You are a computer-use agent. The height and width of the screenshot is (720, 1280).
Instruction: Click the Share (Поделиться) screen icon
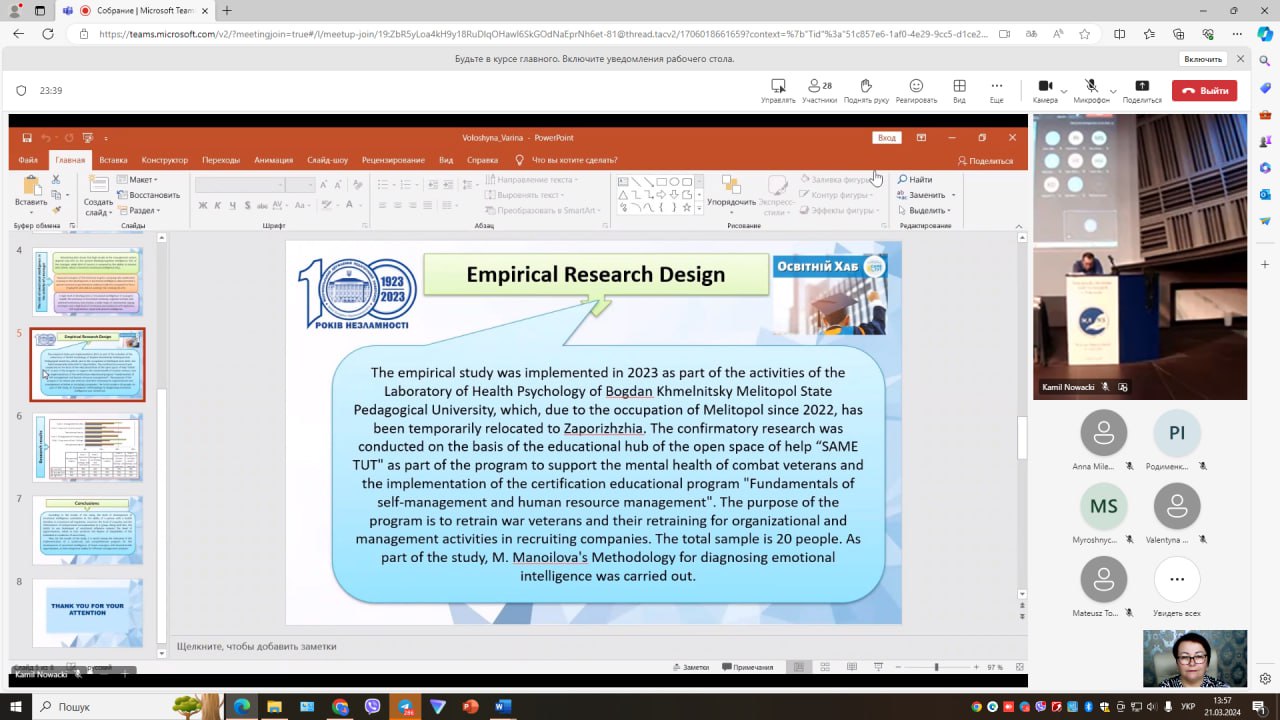(1142, 87)
